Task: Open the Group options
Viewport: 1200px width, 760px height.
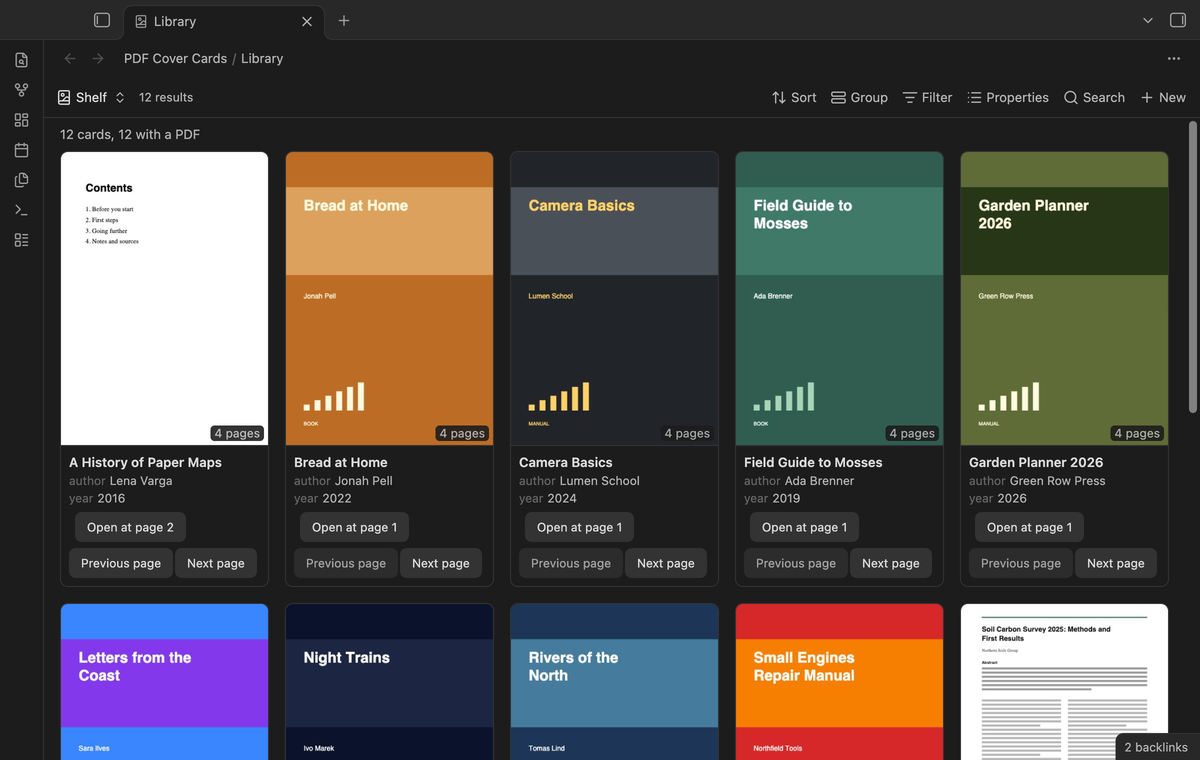Action: click(859, 97)
